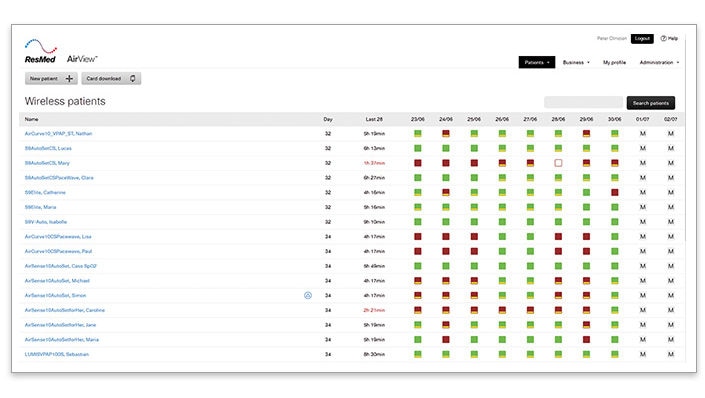Click the Search patients button
Screen dimensions: 705x398
coord(651,103)
